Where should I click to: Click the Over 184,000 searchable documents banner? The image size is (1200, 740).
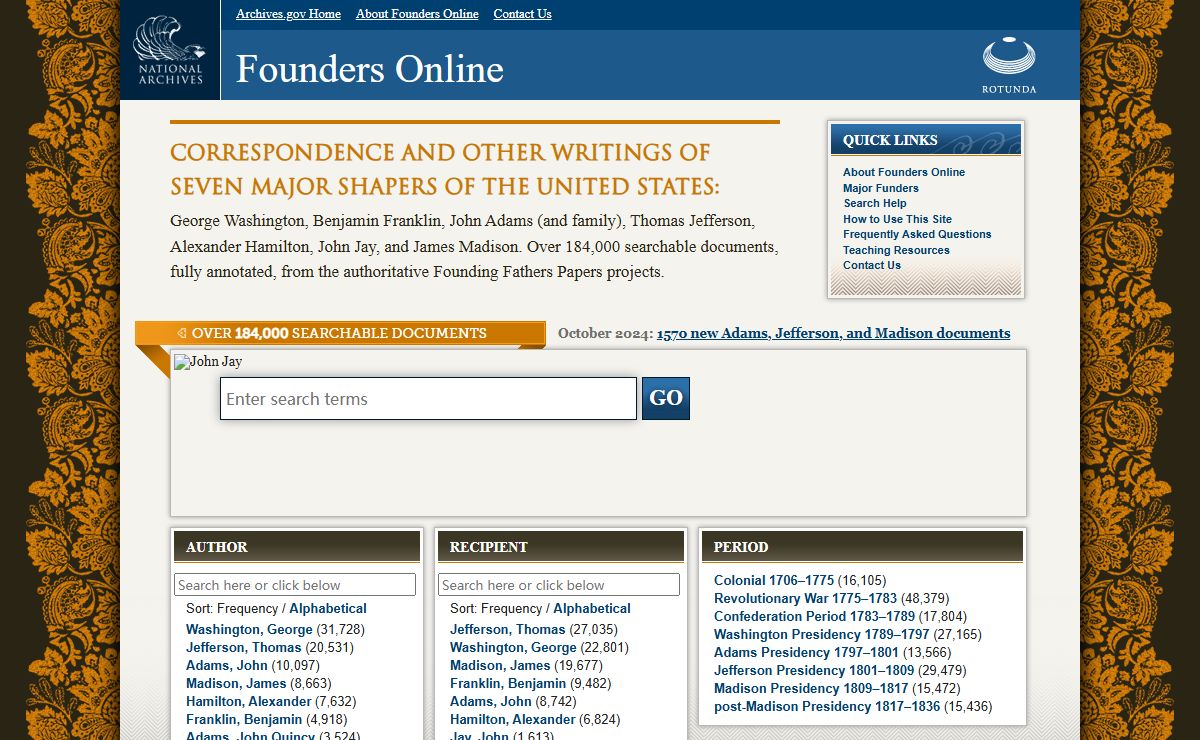point(340,333)
